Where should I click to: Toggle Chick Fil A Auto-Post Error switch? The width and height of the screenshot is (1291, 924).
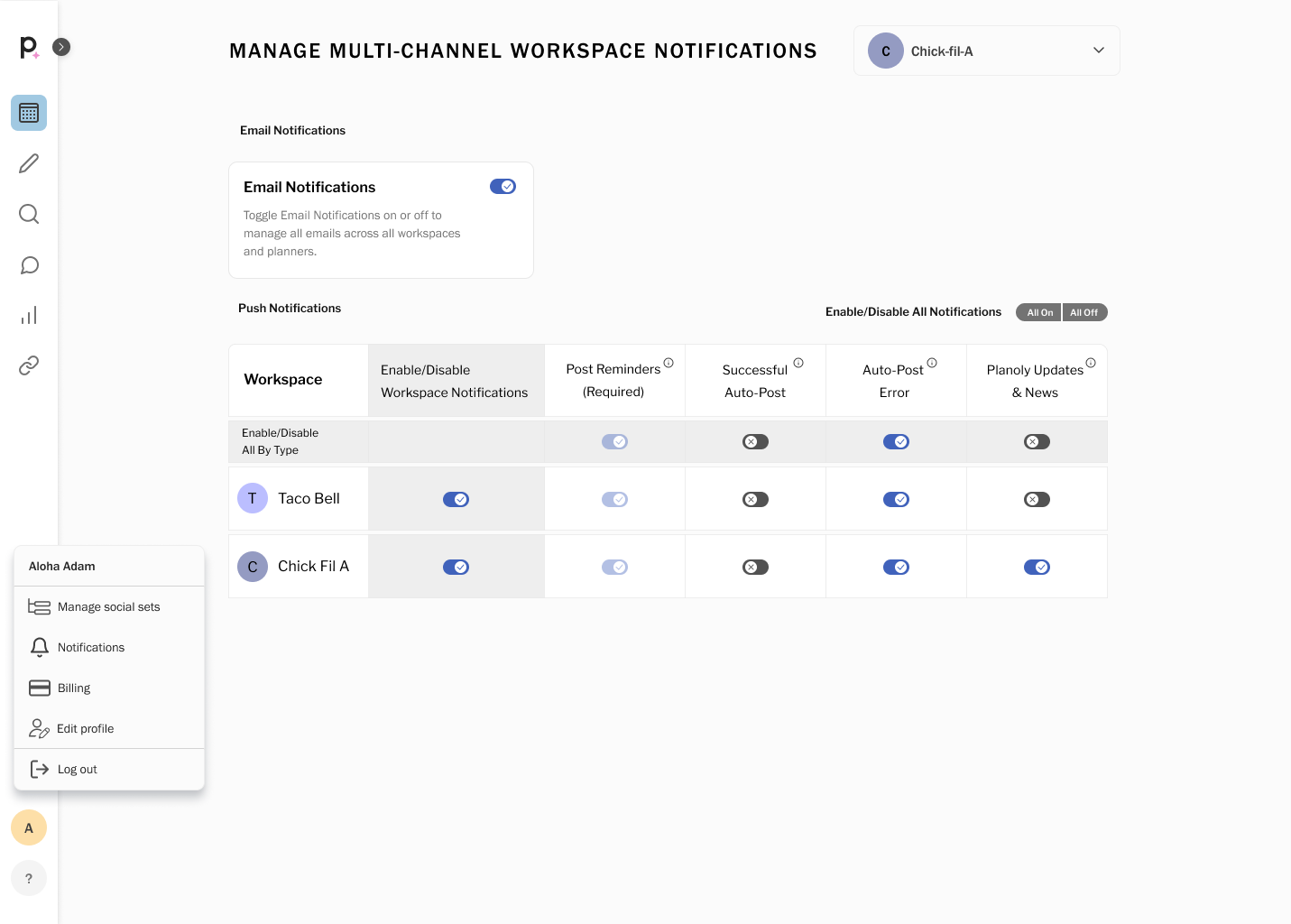point(896,567)
